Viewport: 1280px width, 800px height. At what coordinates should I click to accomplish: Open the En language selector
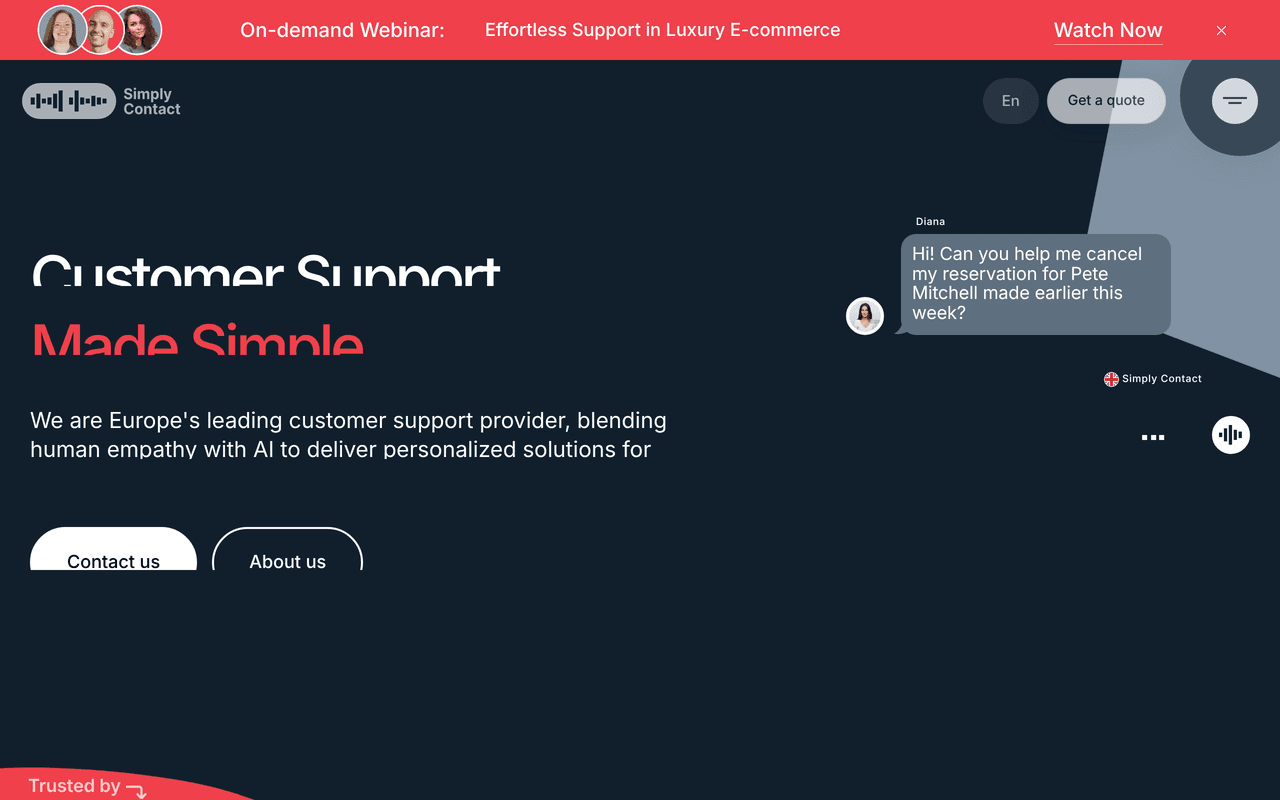[x=1011, y=101]
